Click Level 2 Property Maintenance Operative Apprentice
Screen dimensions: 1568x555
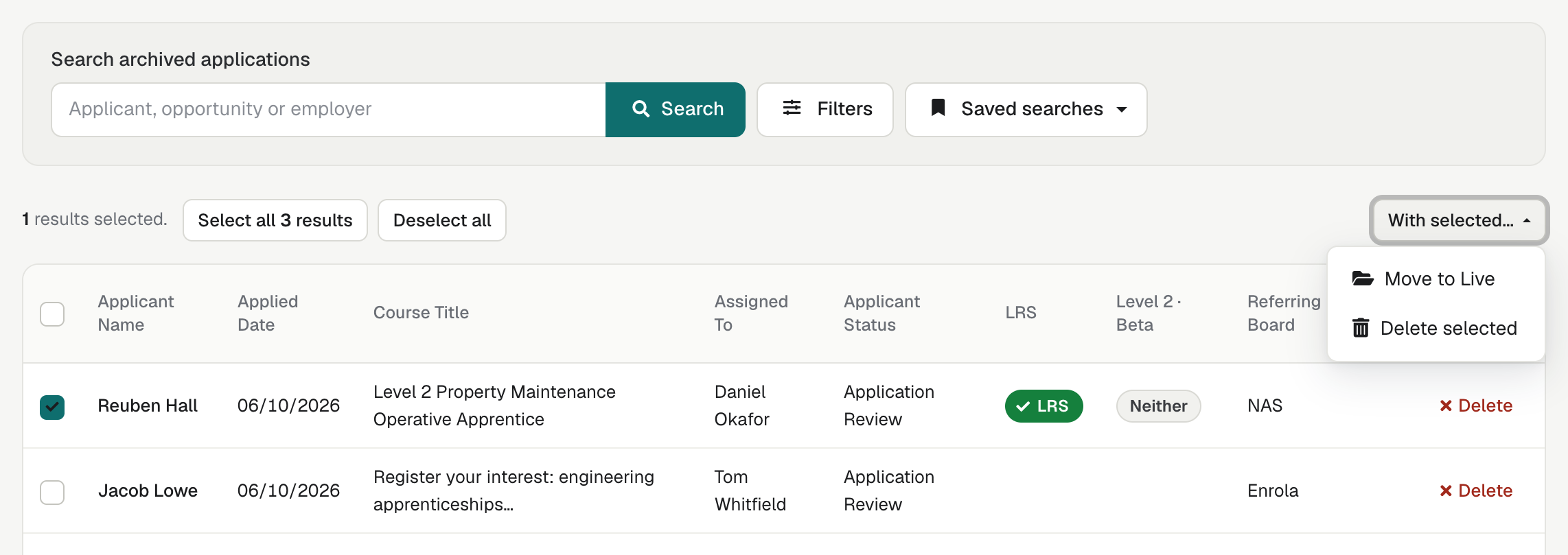[494, 405]
